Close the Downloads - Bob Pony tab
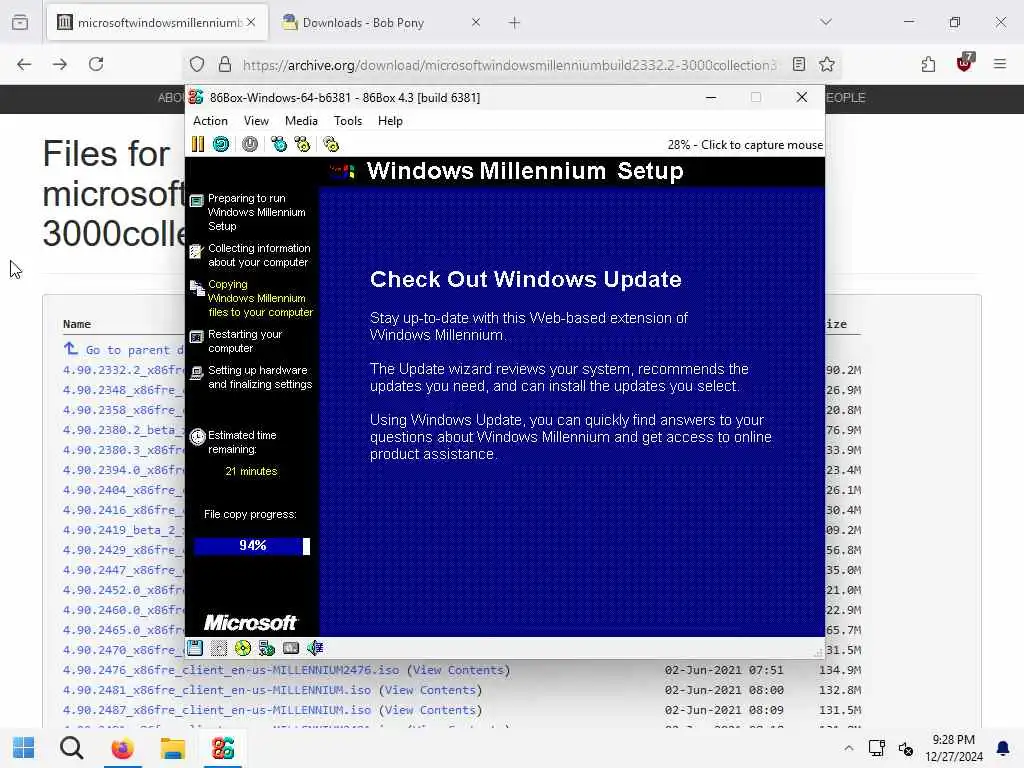1024x768 pixels. click(x=476, y=22)
